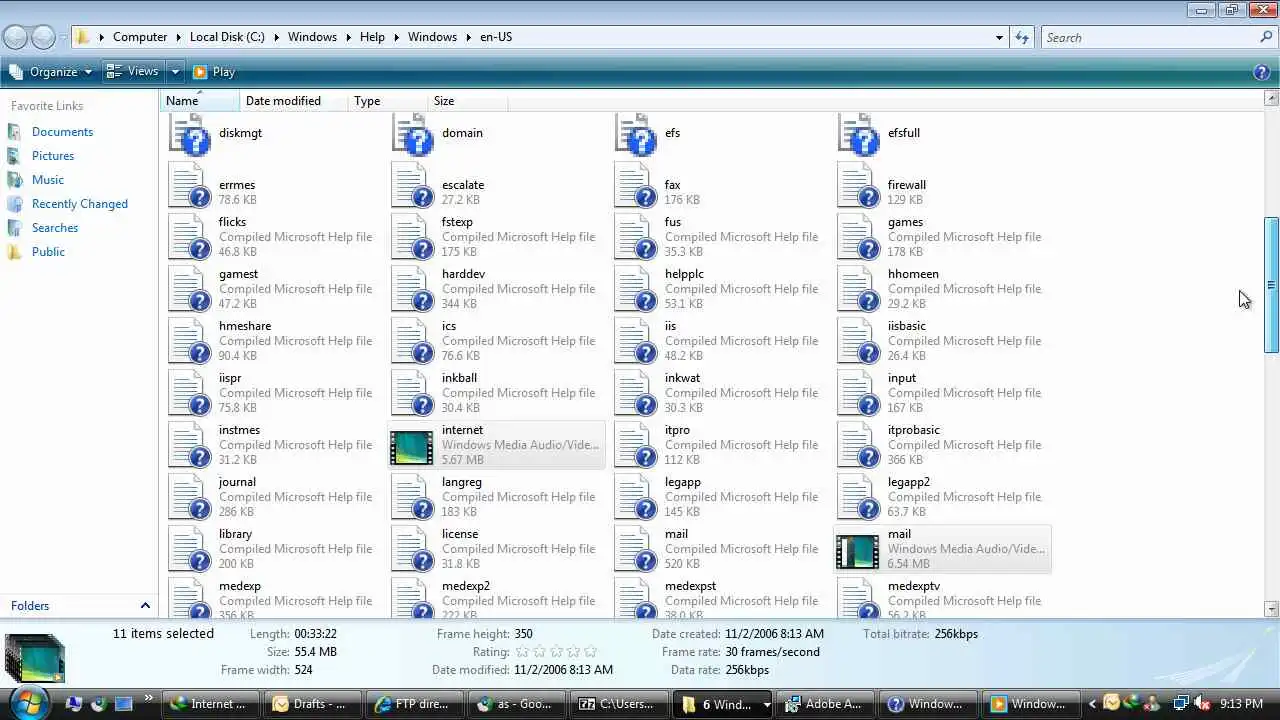This screenshot has width=1280, height=720.
Task: Click the Computer breadcrumb
Action: [140, 37]
